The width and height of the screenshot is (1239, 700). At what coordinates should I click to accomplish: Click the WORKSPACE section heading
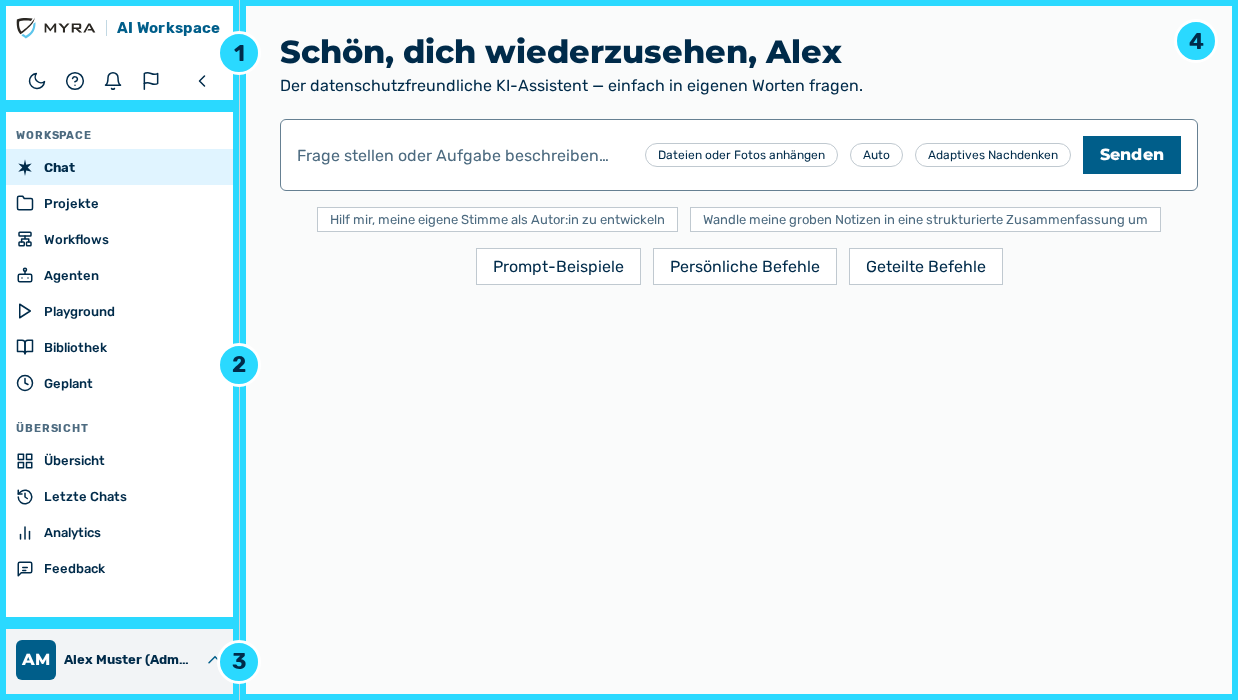click(x=54, y=135)
